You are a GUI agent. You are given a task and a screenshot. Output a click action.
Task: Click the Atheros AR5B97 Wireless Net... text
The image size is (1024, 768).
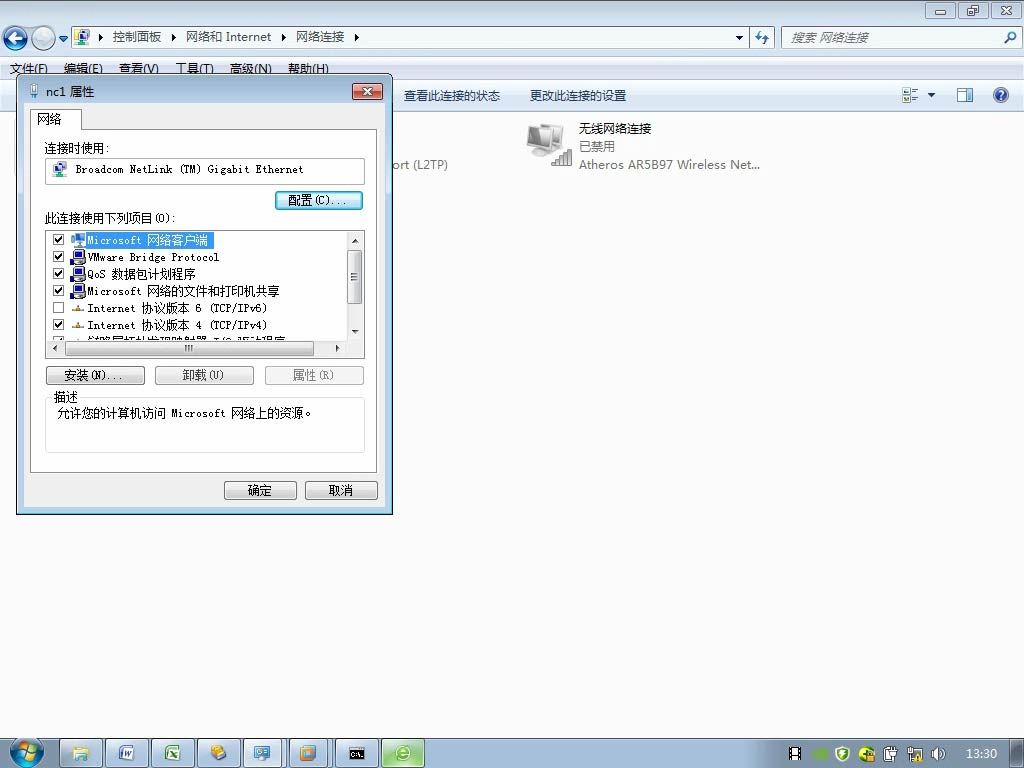coord(669,165)
